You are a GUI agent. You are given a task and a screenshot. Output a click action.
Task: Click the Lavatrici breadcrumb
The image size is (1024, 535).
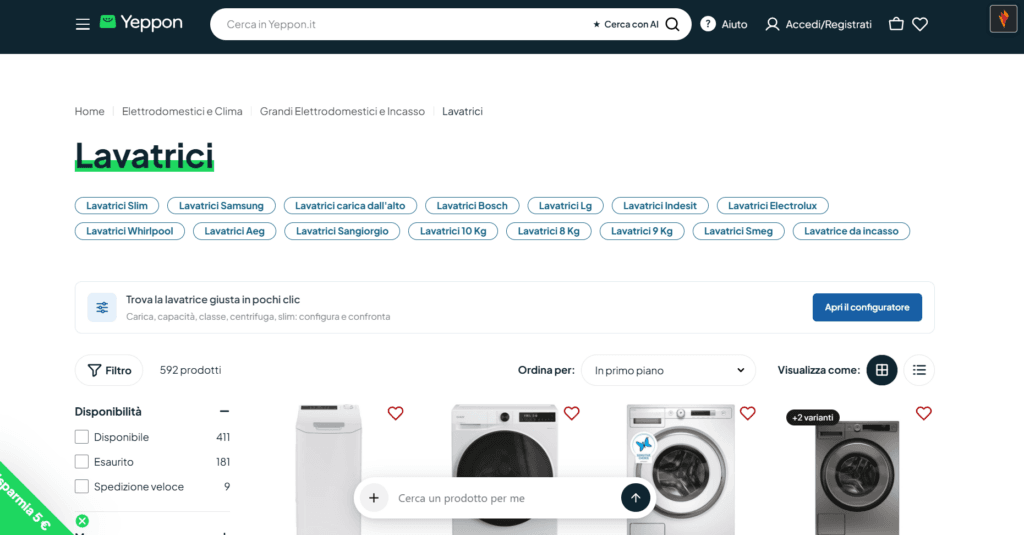[x=462, y=111]
